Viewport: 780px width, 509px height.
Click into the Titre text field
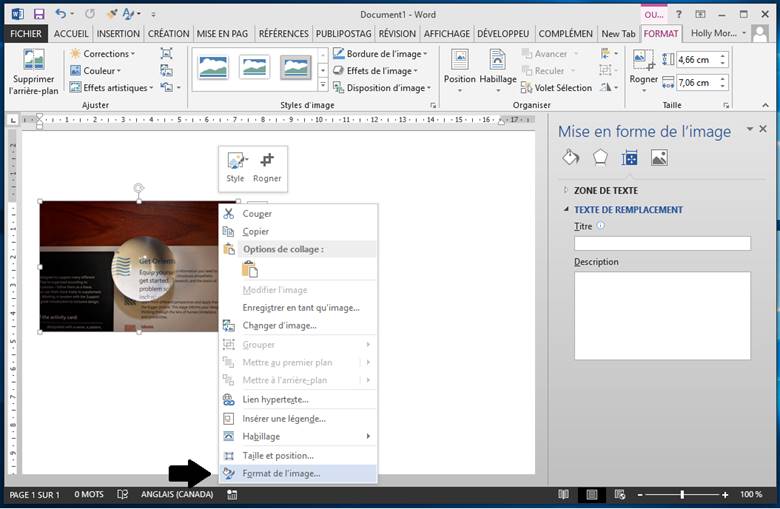[662, 243]
